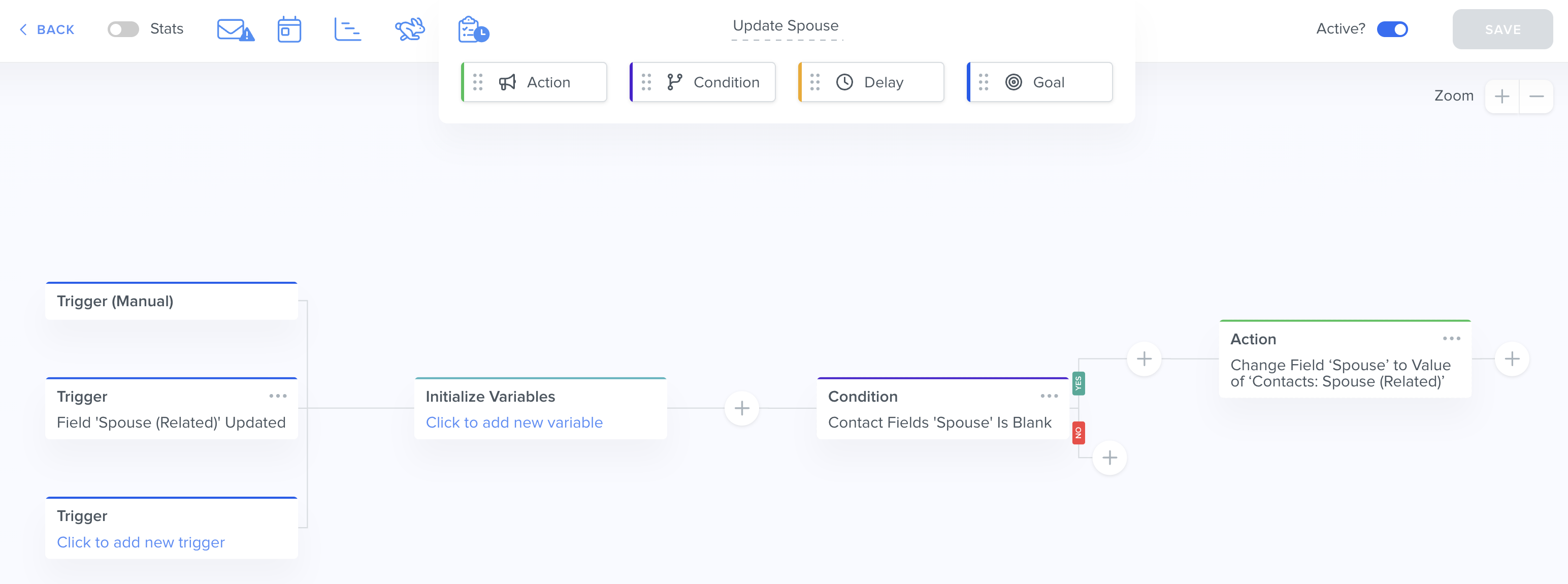
Task: Open the timeline chart icon
Action: tap(347, 29)
